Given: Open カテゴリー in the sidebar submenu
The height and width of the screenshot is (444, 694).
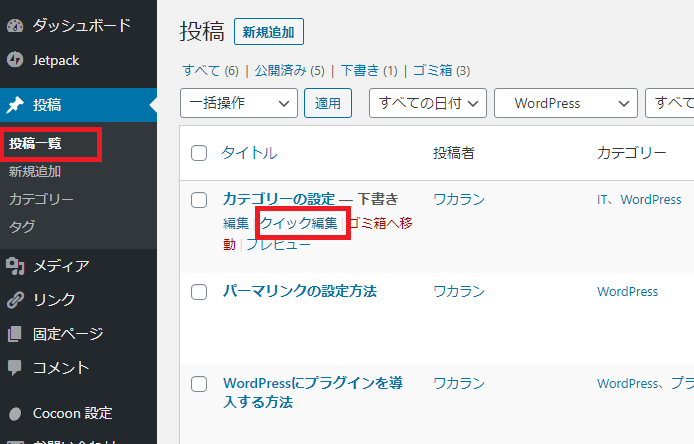Looking at the screenshot, I should 41,199.
